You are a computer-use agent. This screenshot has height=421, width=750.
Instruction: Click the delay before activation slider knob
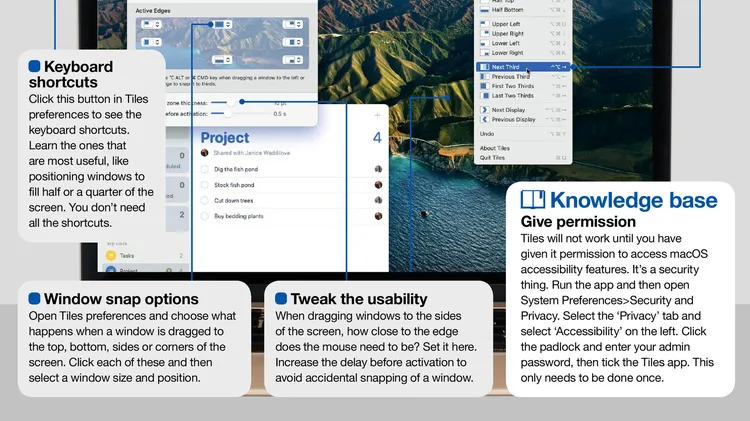tap(228, 114)
